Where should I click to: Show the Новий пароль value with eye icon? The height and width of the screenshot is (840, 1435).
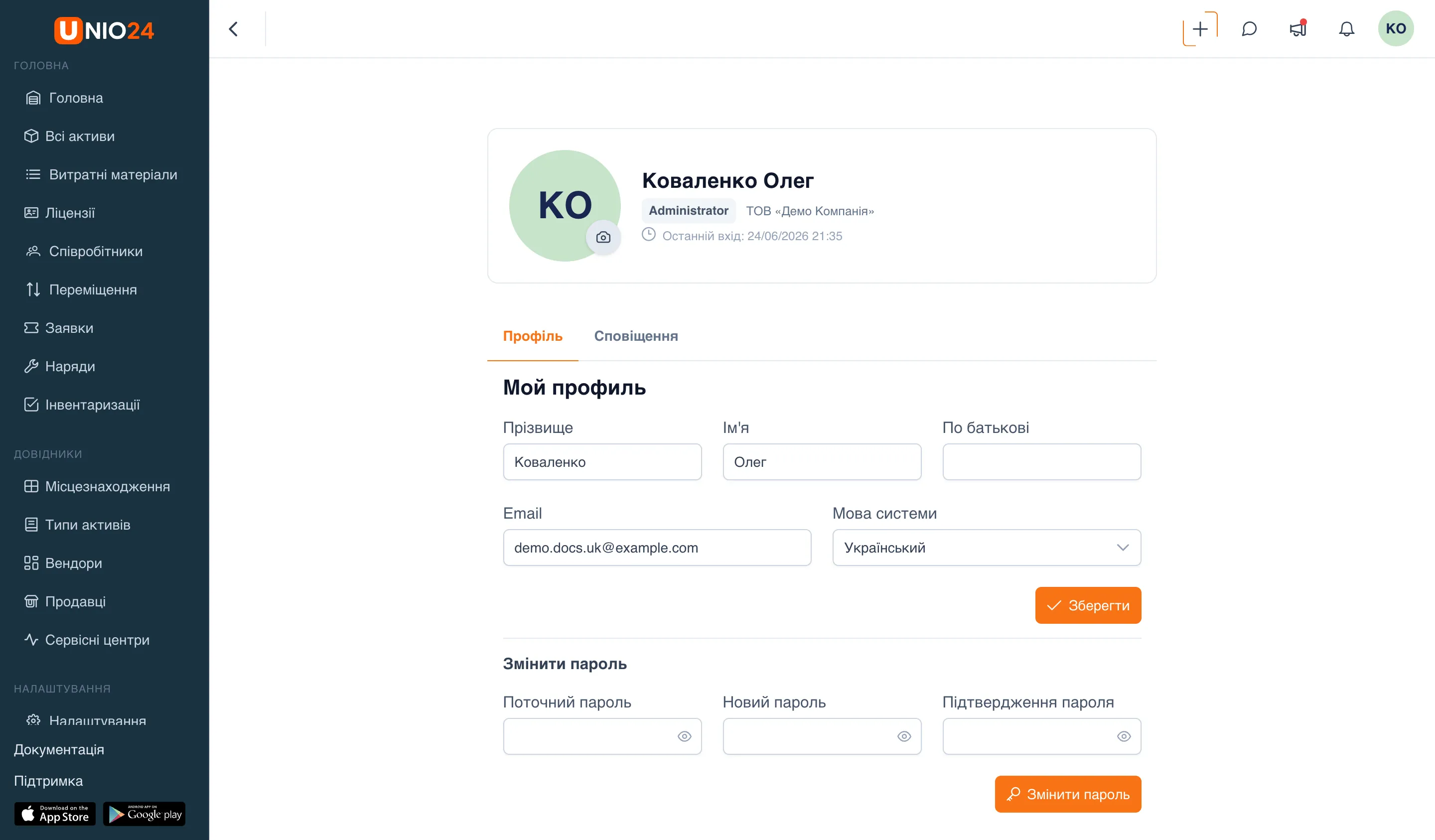(x=904, y=736)
